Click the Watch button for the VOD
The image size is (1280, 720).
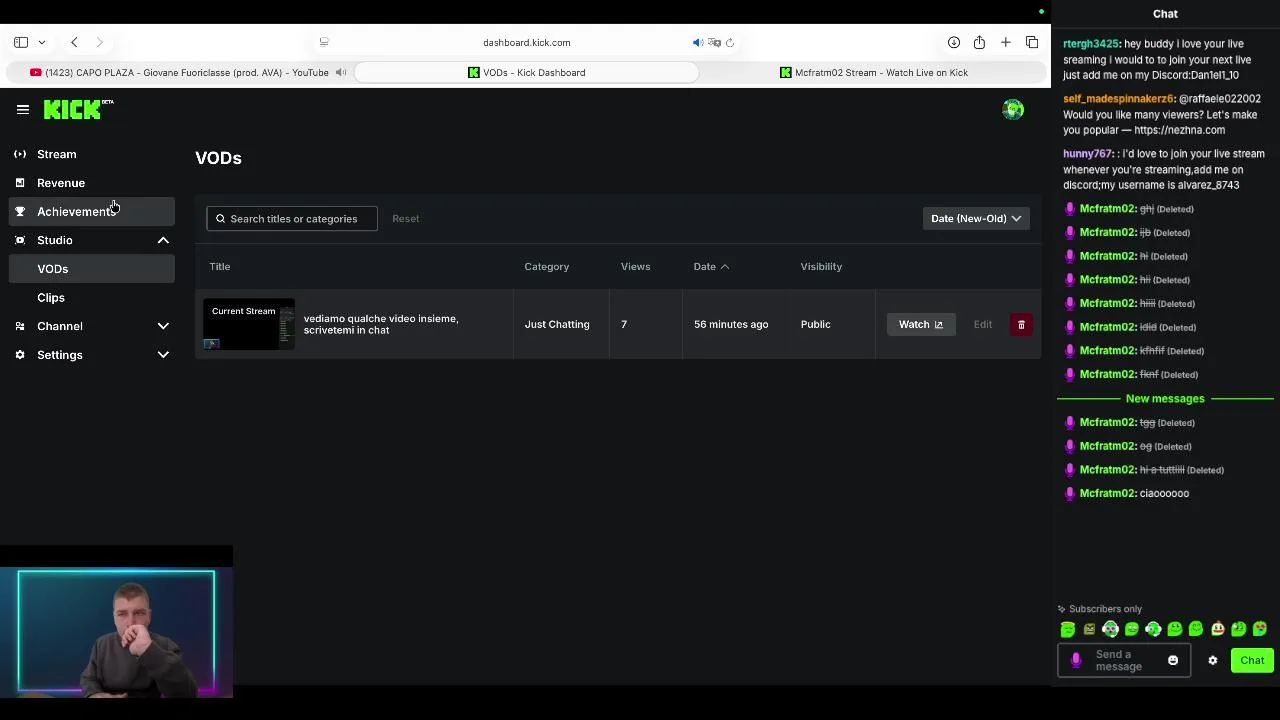point(920,324)
